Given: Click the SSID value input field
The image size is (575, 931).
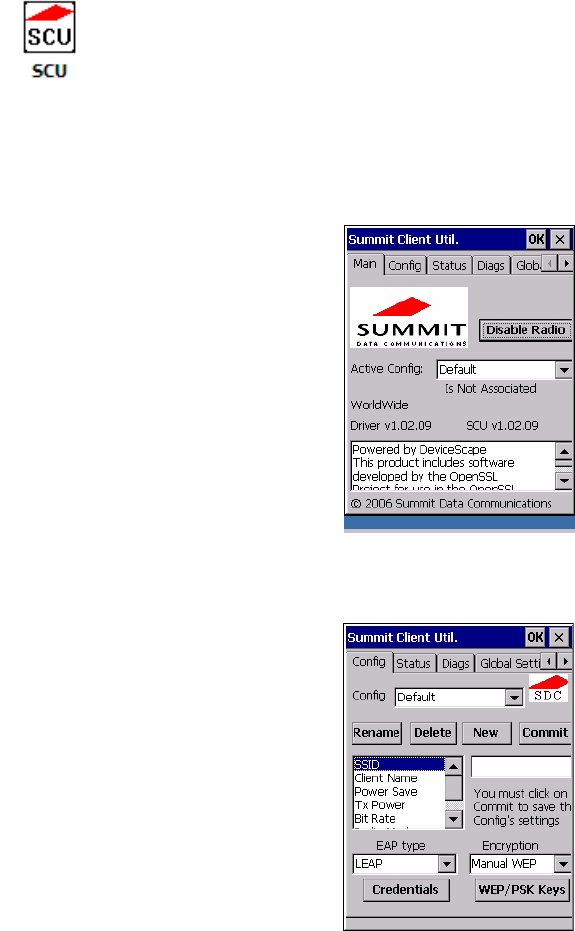Looking at the screenshot, I should (x=521, y=767).
